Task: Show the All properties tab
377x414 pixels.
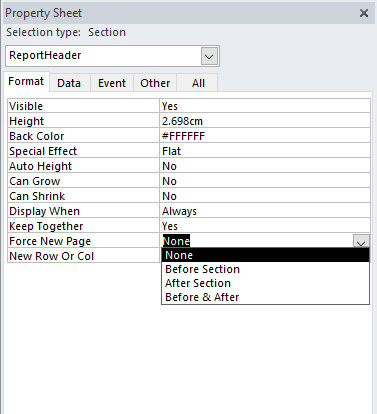Action: tap(198, 83)
